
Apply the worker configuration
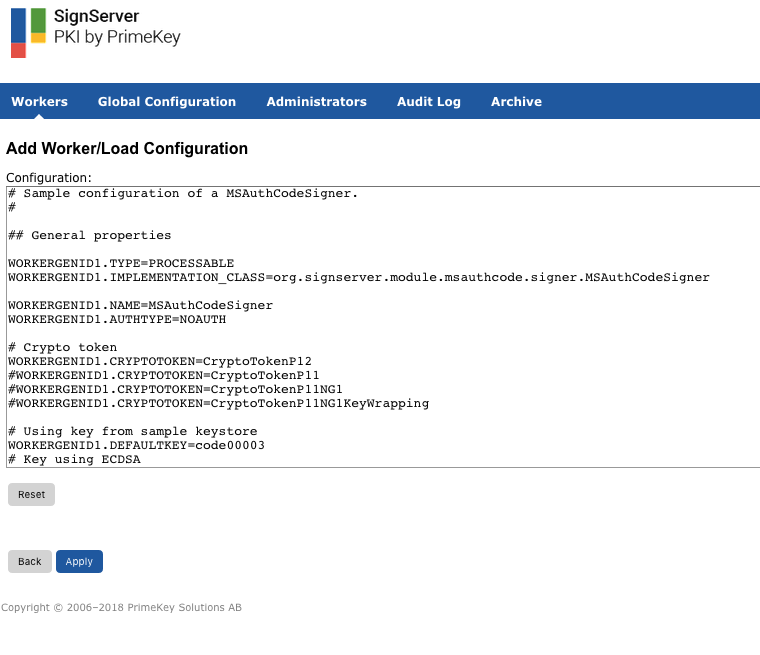pos(79,562)
